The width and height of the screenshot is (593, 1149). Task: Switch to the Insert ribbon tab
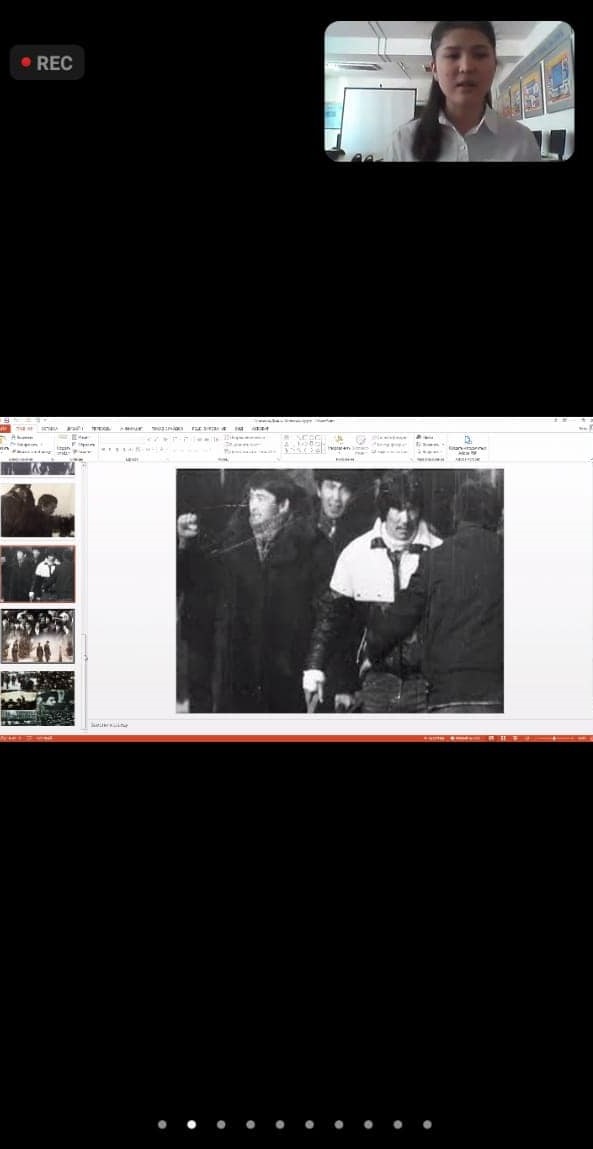tap(50, 428)
